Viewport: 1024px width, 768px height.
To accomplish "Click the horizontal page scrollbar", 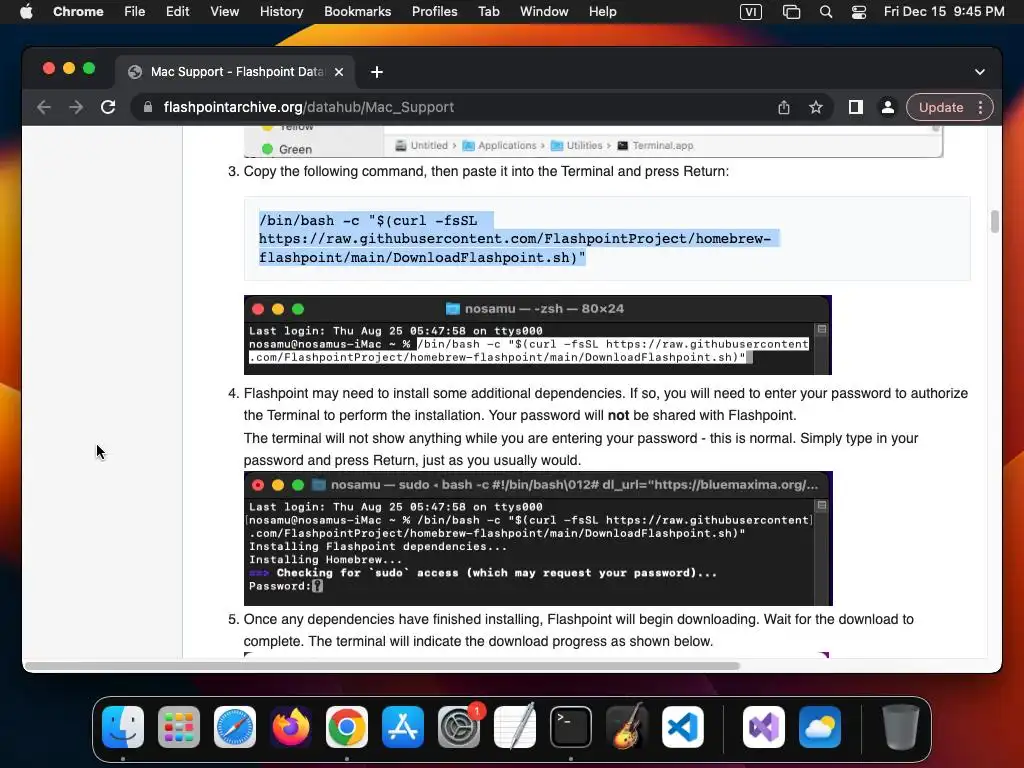I will click(x=382, y=666).
